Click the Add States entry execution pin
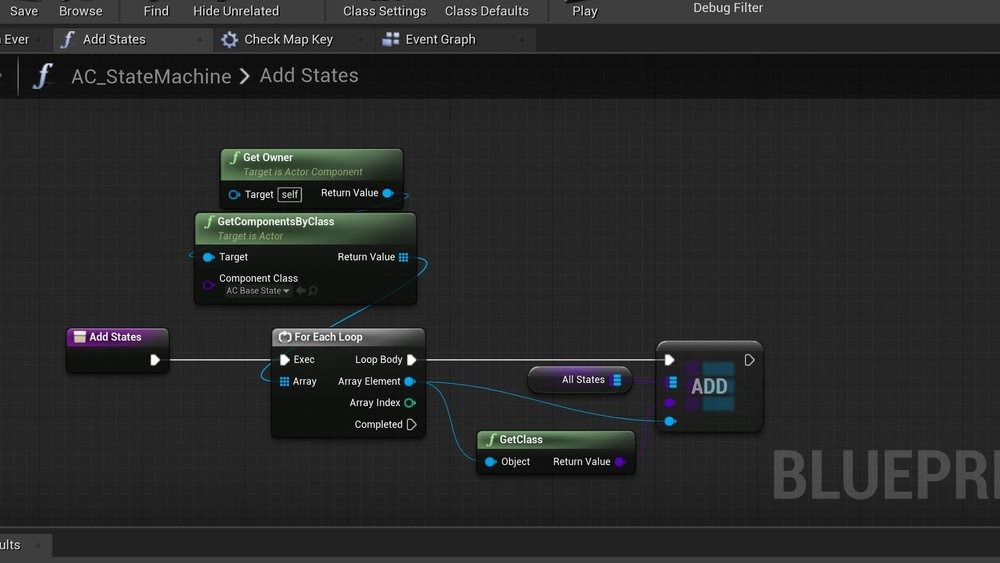 click(155, 360)
